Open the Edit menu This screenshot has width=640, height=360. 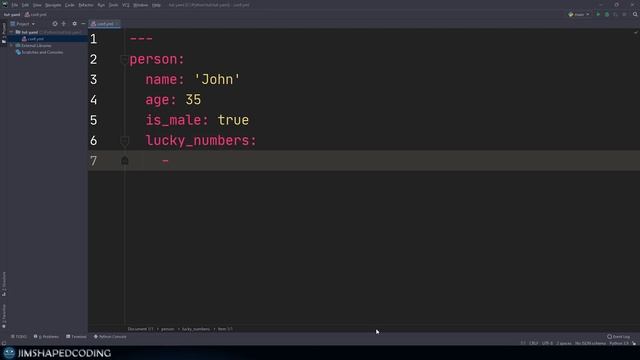[25, 5]
